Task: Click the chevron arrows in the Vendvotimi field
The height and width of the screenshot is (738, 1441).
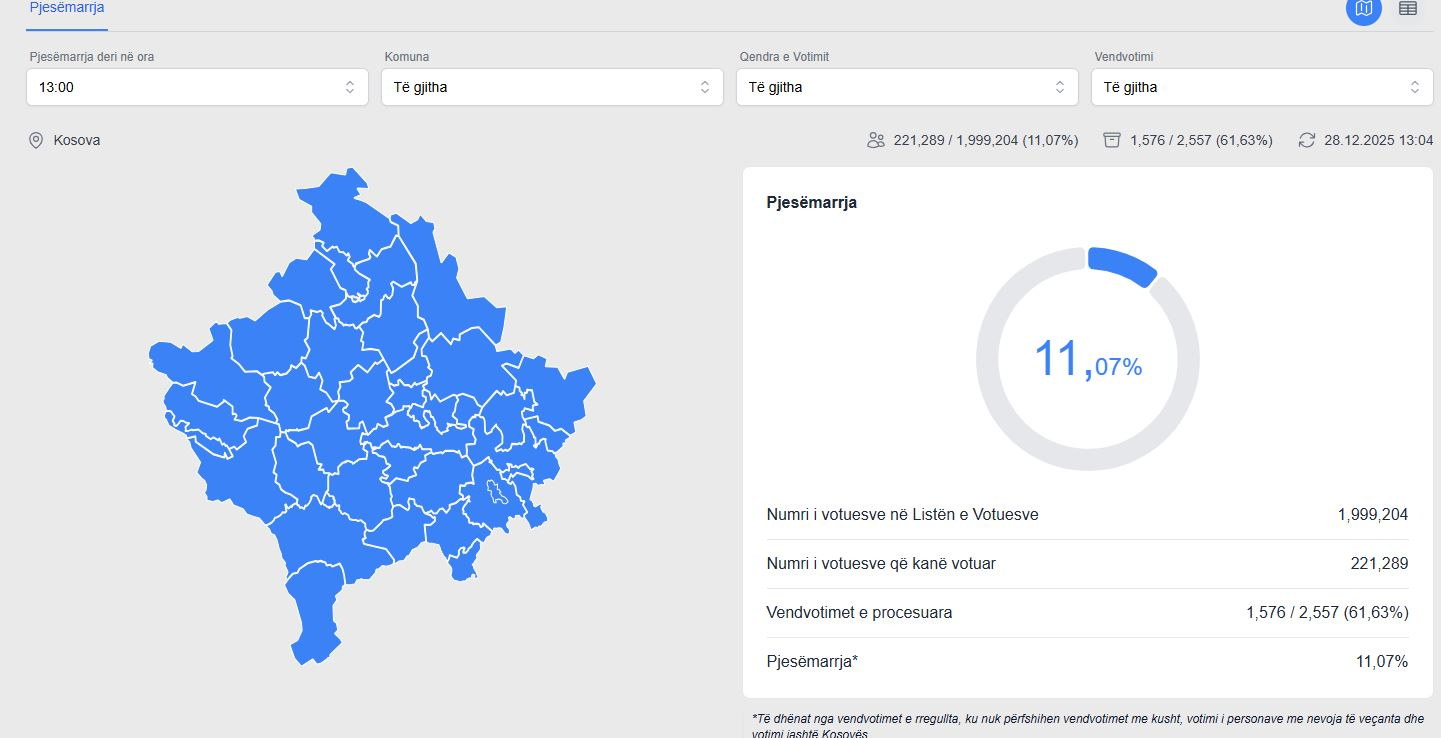Action: coord(1414,87)
